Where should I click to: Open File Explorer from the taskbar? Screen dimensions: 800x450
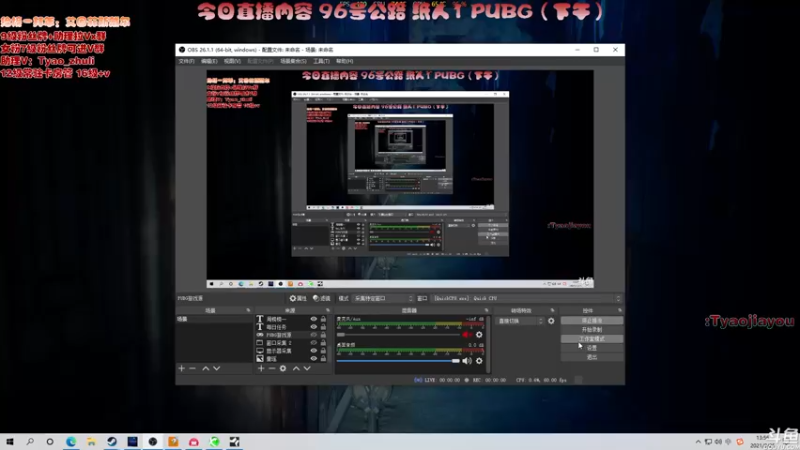[91, 442]
